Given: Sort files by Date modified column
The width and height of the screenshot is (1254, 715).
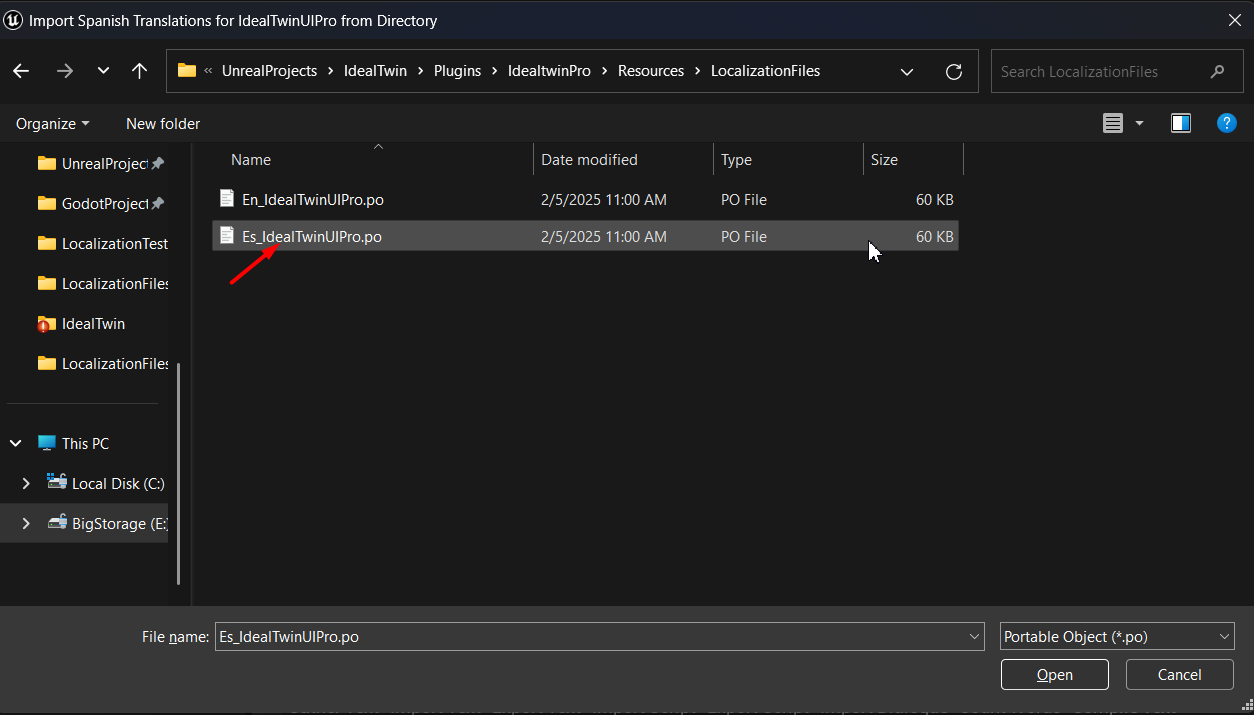Looking at the screenshot, I should pyautogui.click(x=589, y=160).
